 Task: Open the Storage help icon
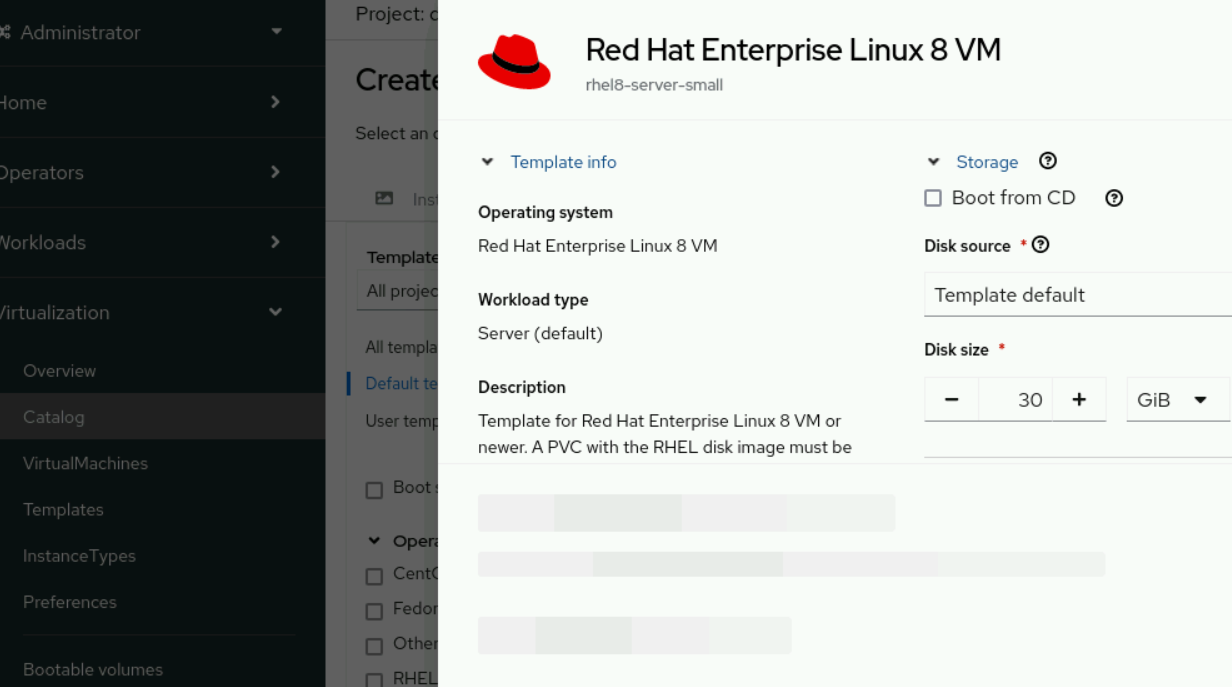point(1048,161)
